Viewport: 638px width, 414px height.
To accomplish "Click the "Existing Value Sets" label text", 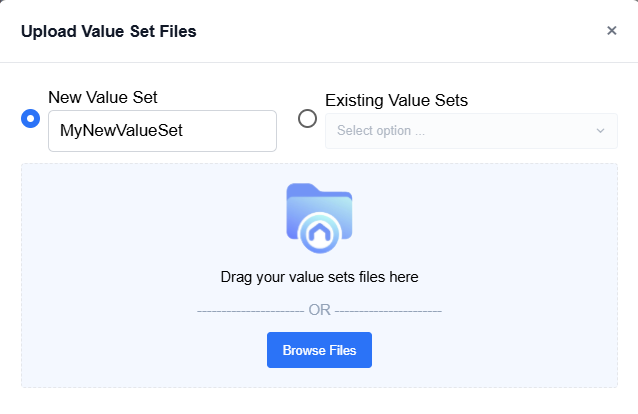I will (396, 100).
